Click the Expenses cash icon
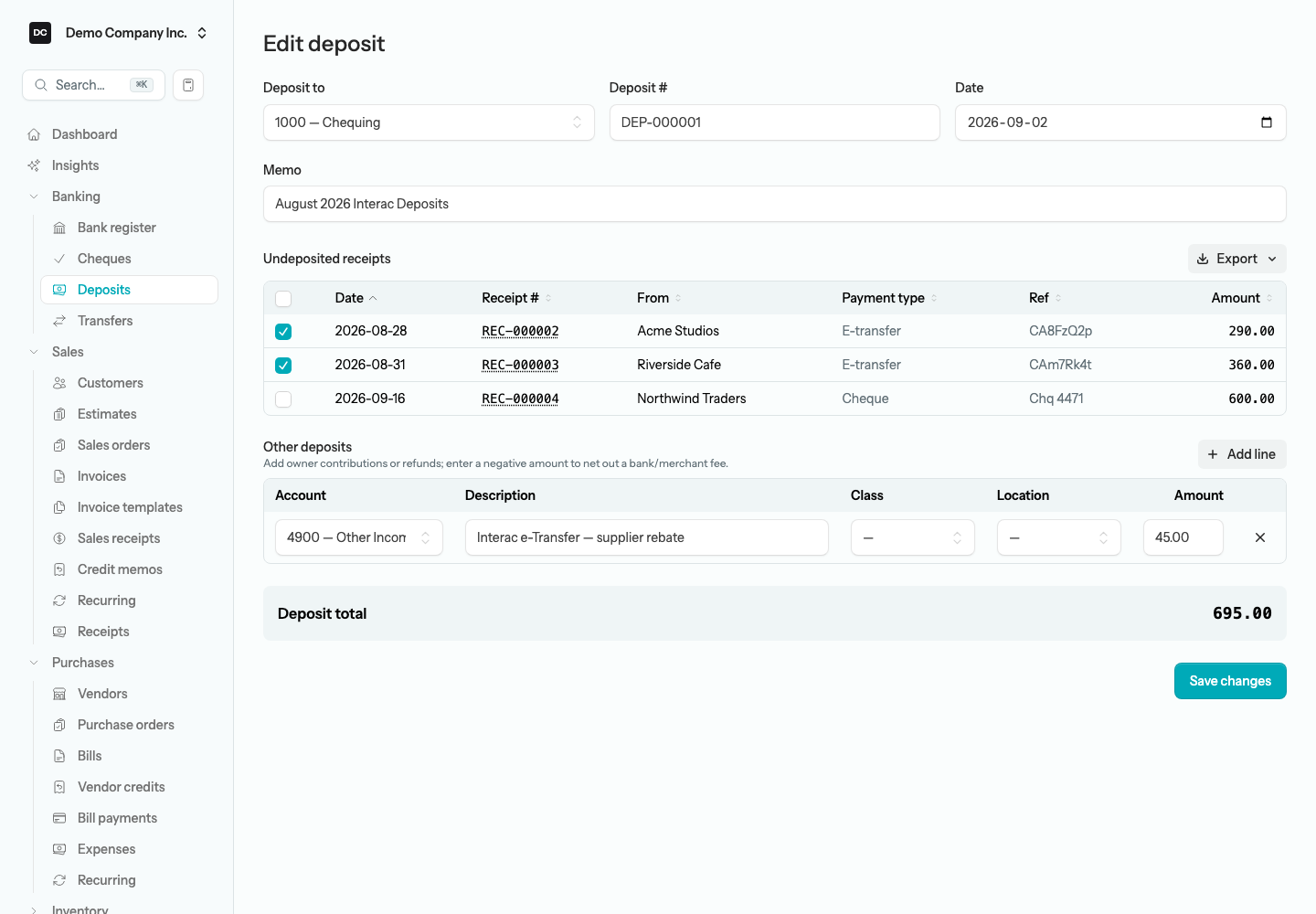This screenshot has height=914, width=1316. [x=59, y=849]
